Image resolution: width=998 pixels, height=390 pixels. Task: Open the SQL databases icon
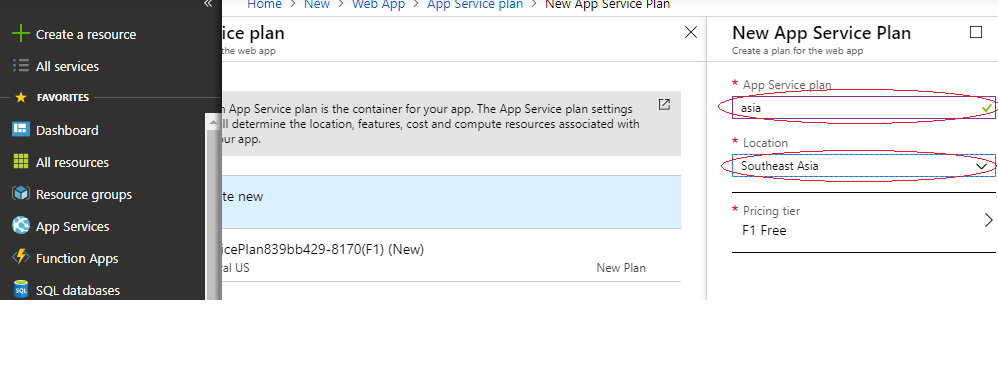click(21, 289)
